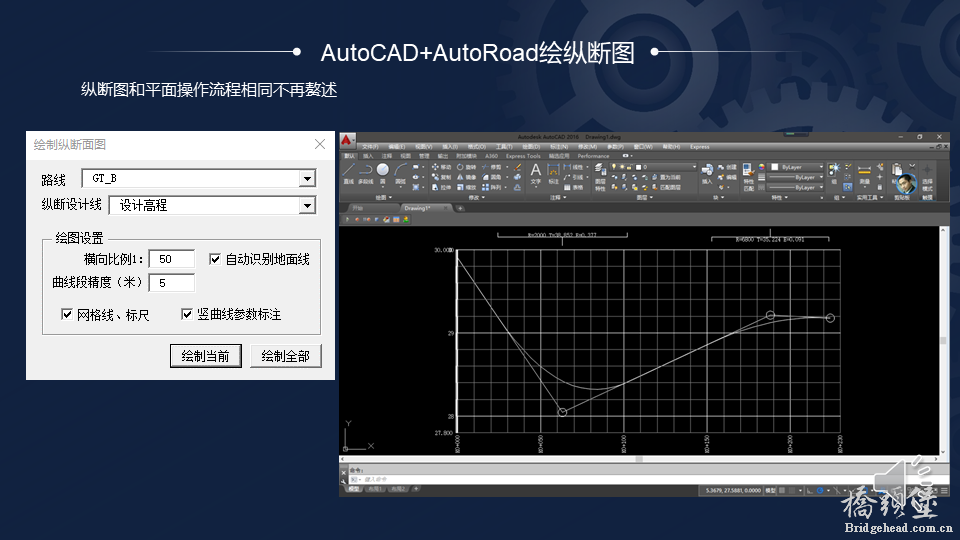
Task: Expand the 特性 panel in ribbon
Action: tap(779, 197)
